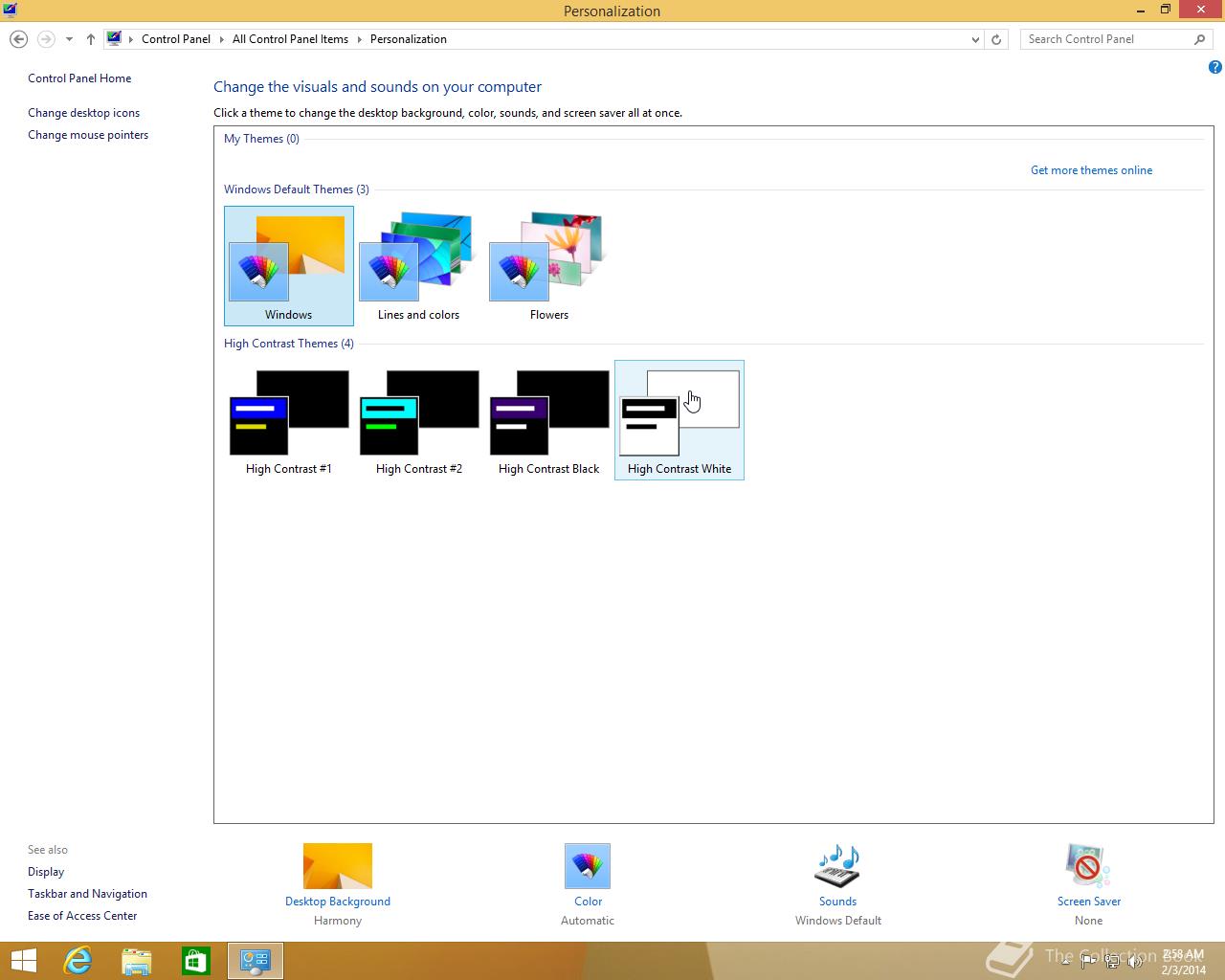Click the Desktop Background link text
The image size is (1225, 980).
pyautogui.click(x=338, y=902)
